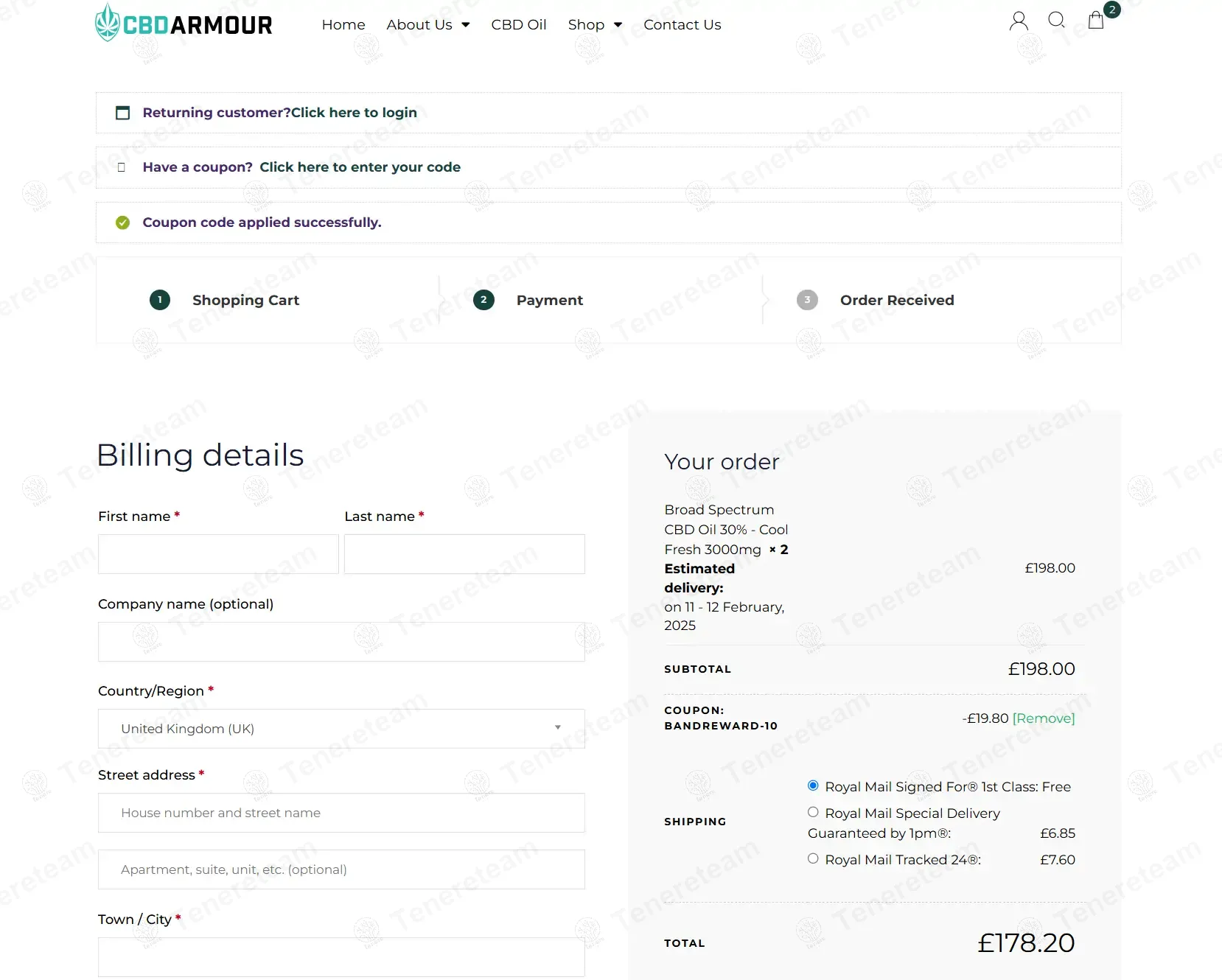Image resolution: width=1222 pixels, height=980 pixels.
Task: Focus the House number and street name field
Action: 341,813
